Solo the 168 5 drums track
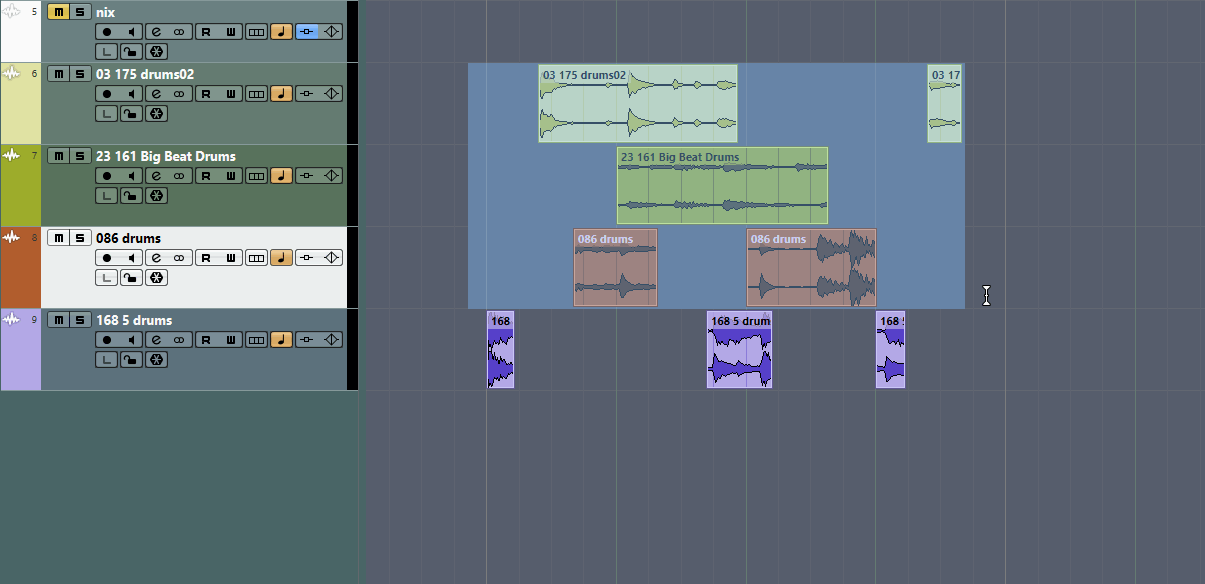Viewport: 1205px width, 584px height. (x=78, y=320)
